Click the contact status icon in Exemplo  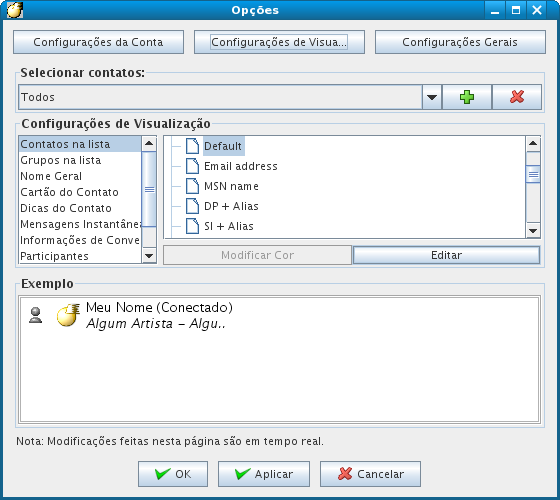(x=35, y=315)
